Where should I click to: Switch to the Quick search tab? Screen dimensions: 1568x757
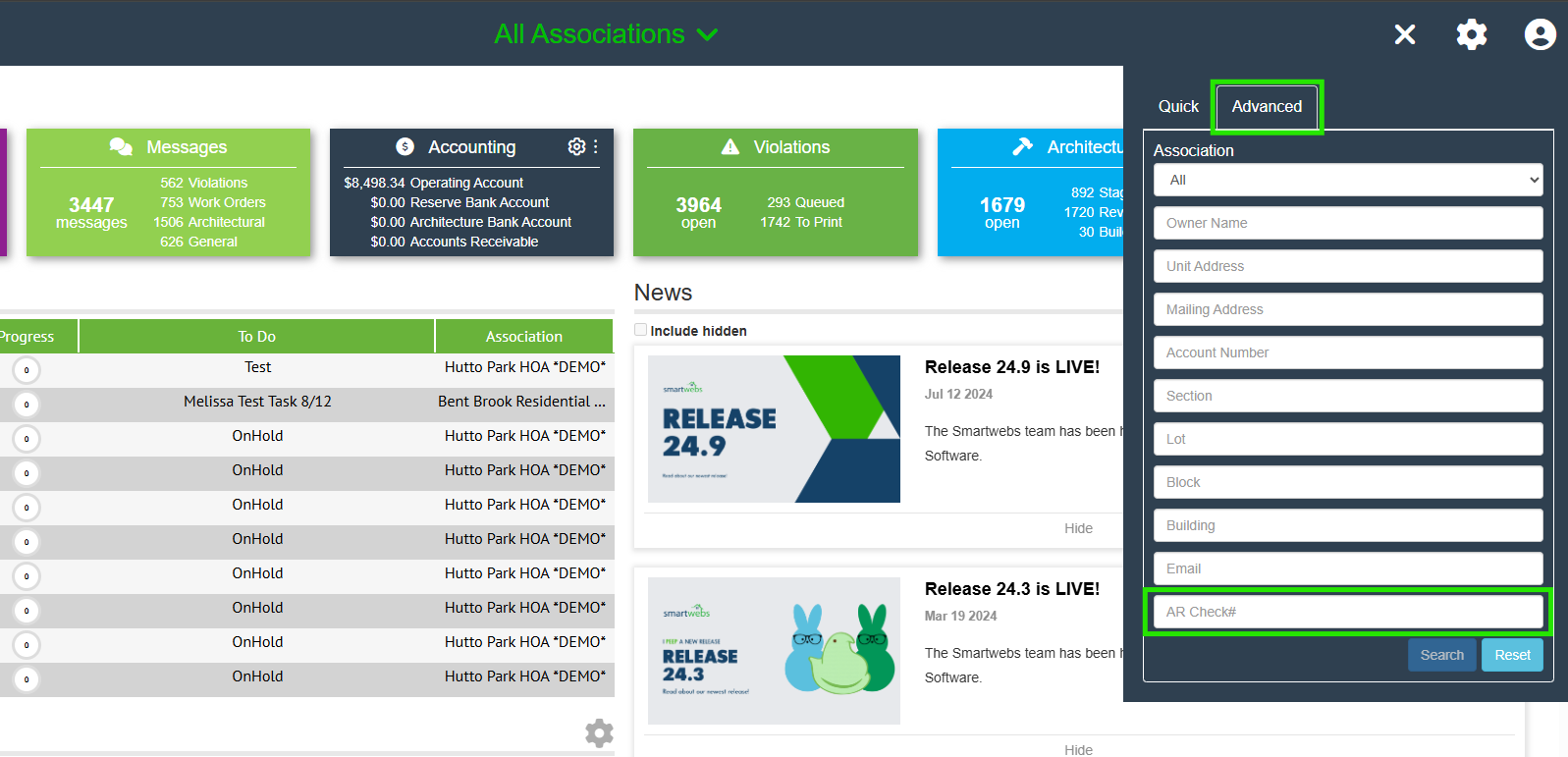pos(1178,106)
